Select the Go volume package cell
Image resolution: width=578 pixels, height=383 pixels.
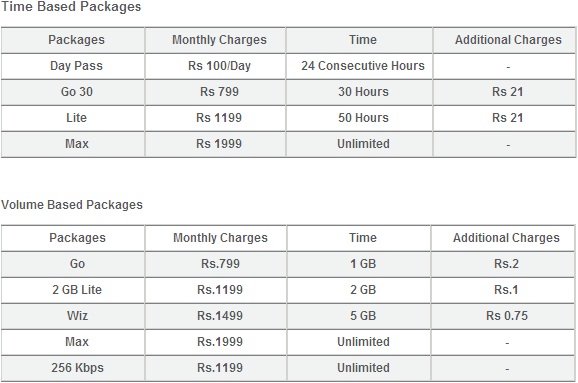pyautogui.click(x=77, y=264)
